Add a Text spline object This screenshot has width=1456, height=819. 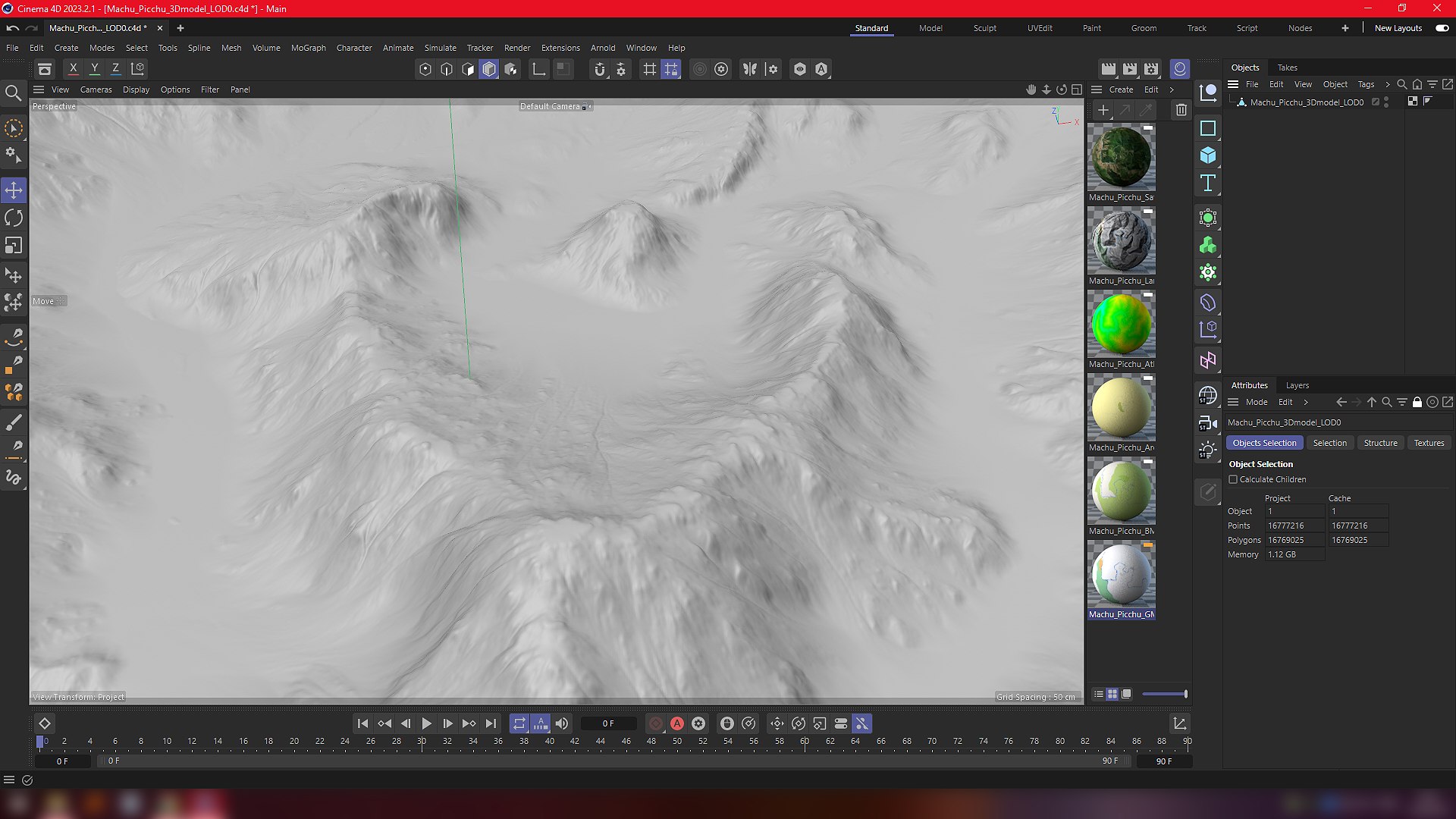[x=1208, y=183]
